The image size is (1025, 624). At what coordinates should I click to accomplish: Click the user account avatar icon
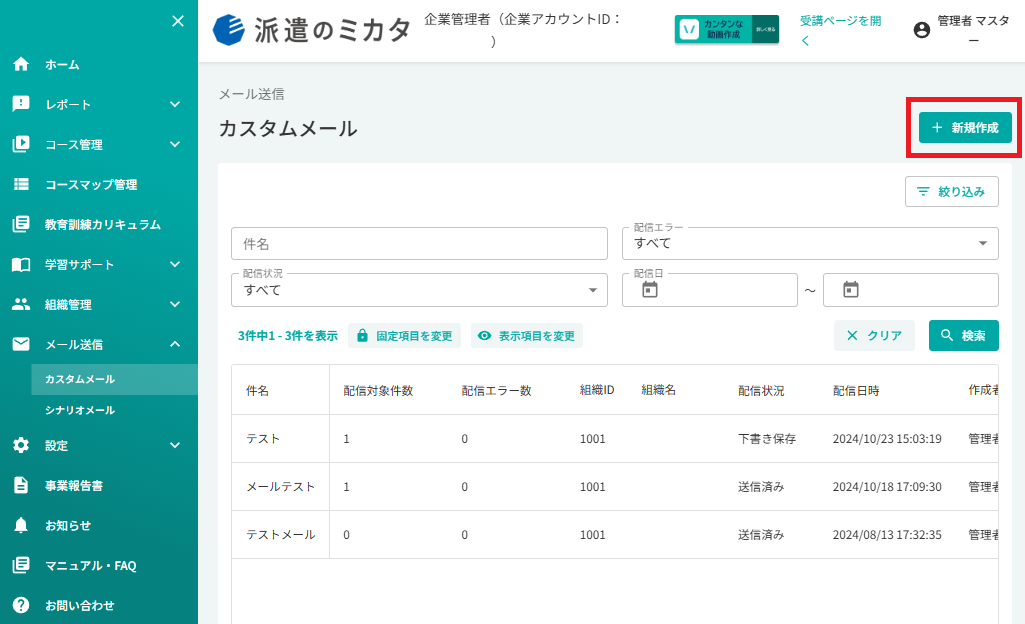pos(922,30)
